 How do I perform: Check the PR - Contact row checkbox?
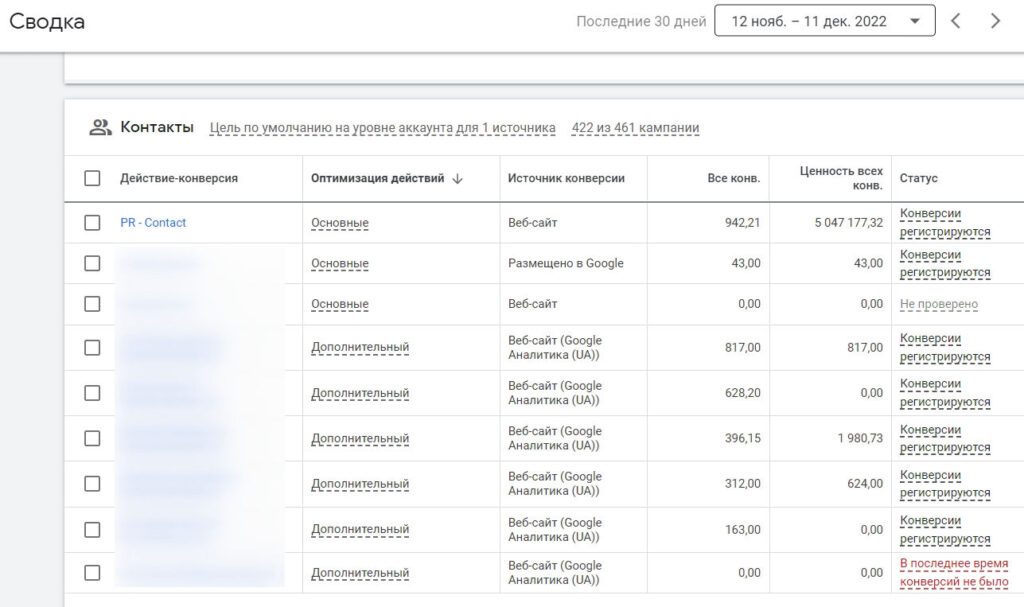pos(92,223)
